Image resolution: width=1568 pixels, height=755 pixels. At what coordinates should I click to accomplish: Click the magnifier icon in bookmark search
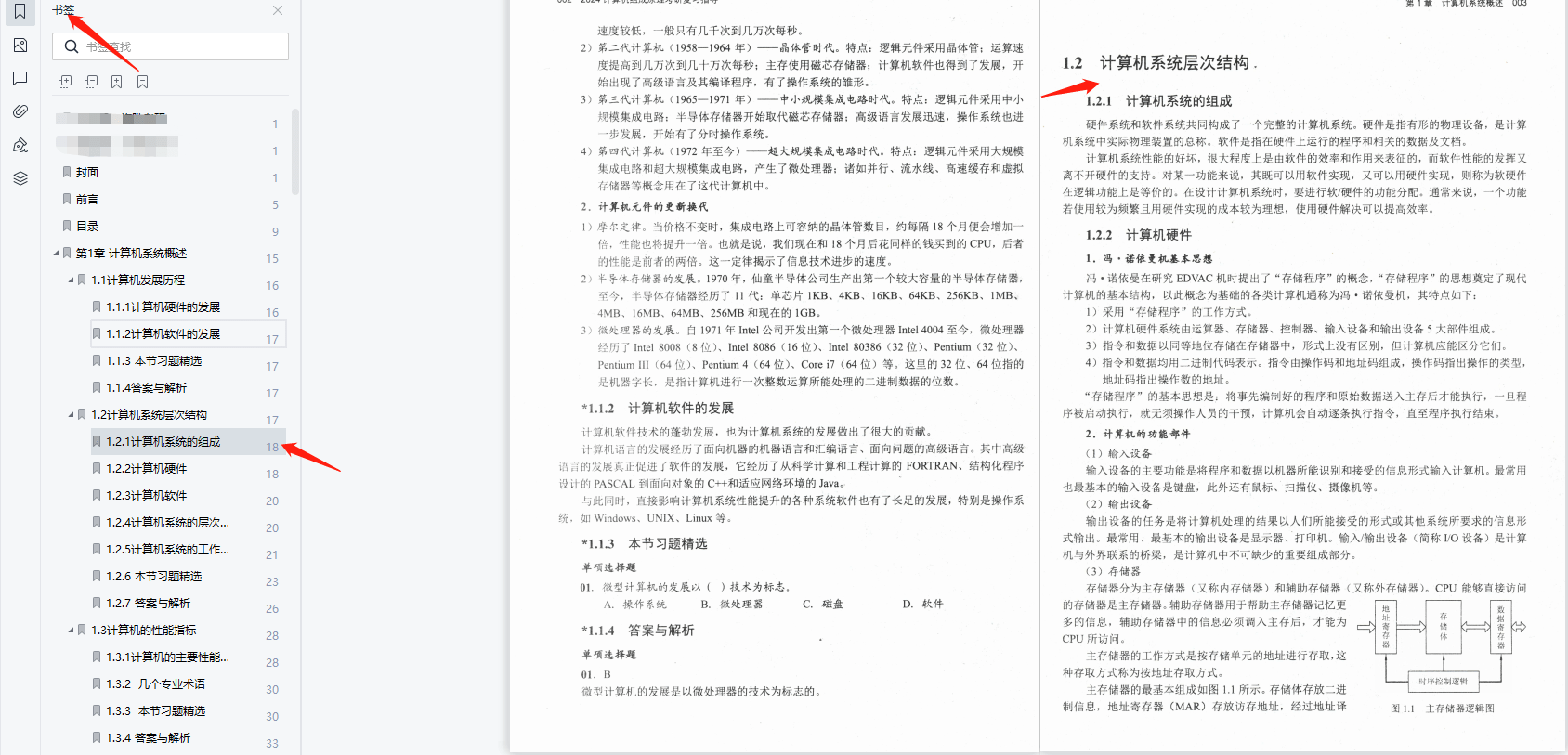point(71,46)
